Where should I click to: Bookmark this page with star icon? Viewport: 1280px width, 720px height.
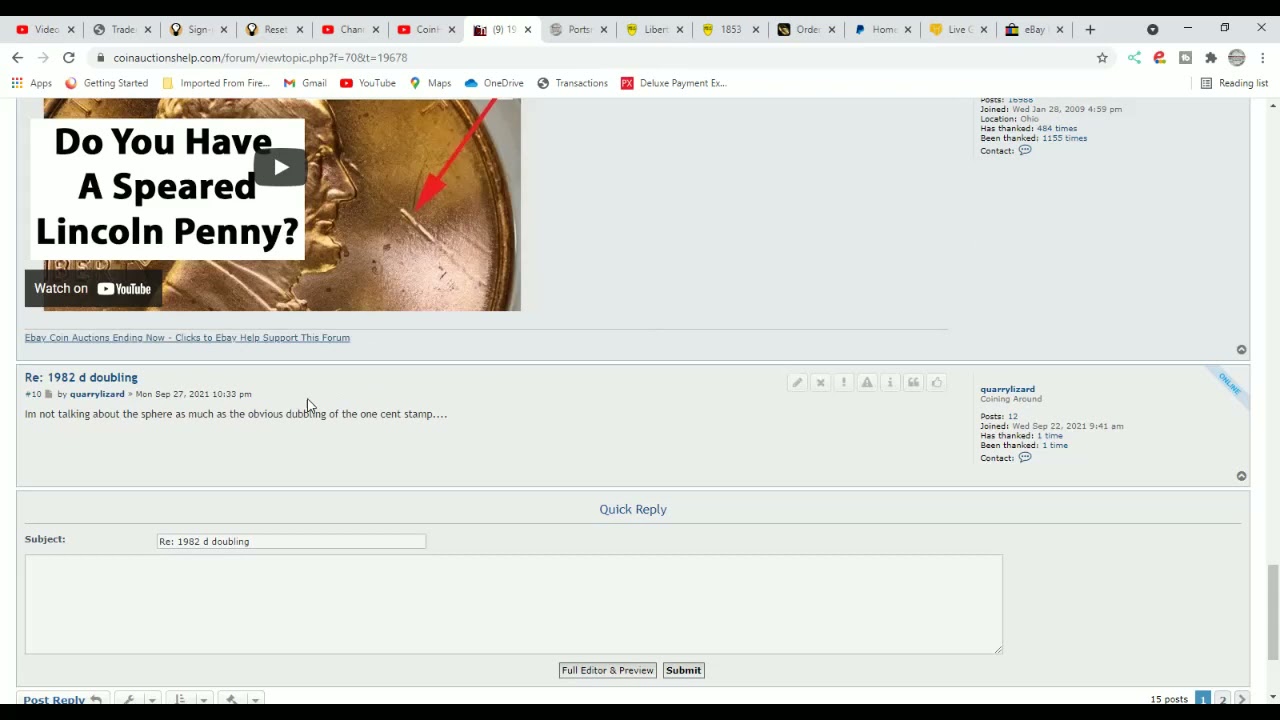coord(1102,58)
